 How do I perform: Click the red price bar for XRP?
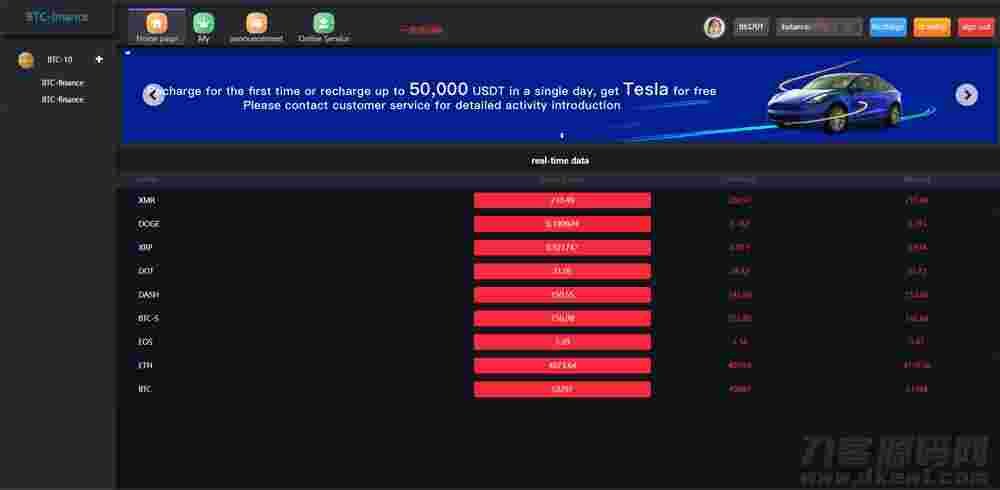click(x=562, y=248)
